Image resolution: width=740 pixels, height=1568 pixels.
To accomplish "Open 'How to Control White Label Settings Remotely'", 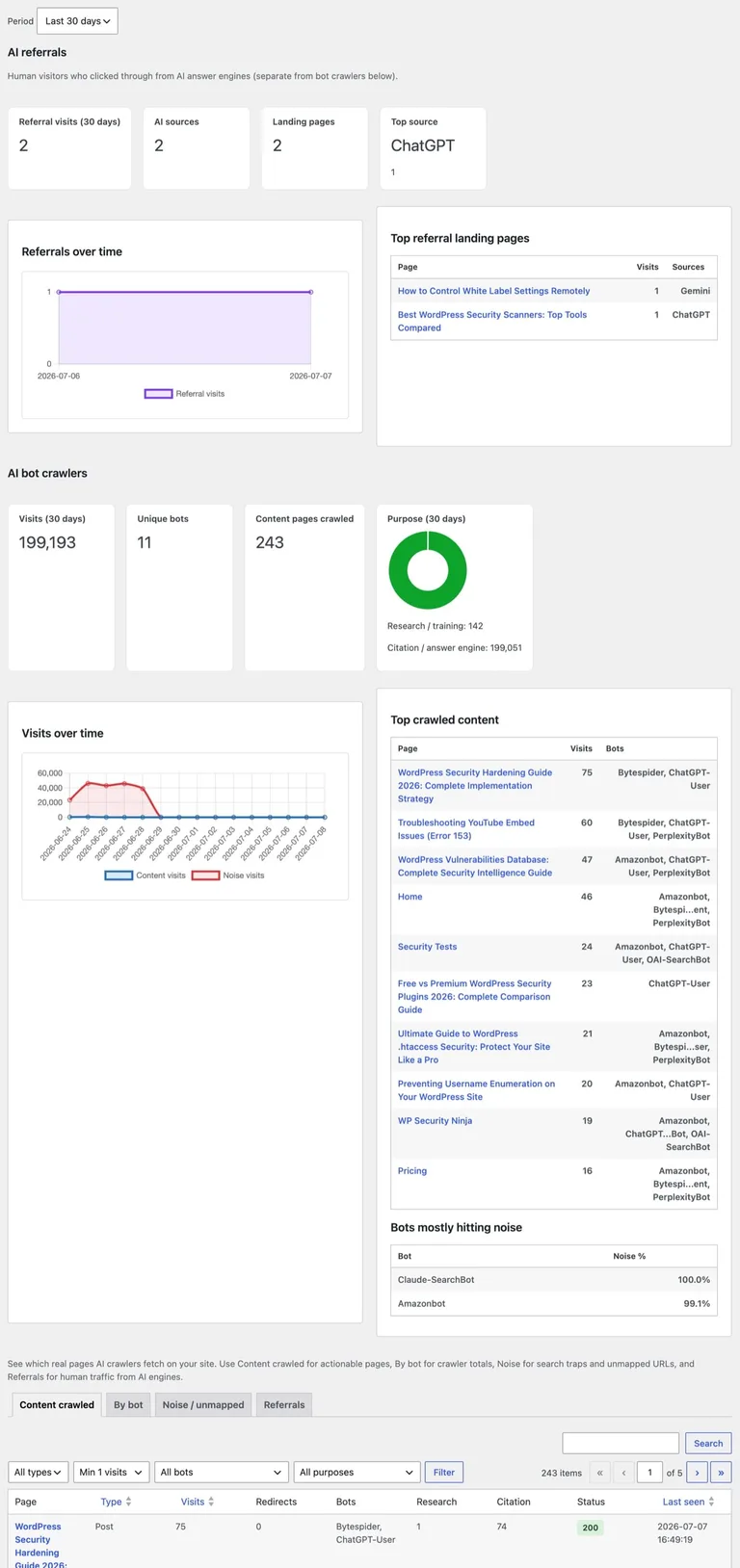I will tap(493, 291).
